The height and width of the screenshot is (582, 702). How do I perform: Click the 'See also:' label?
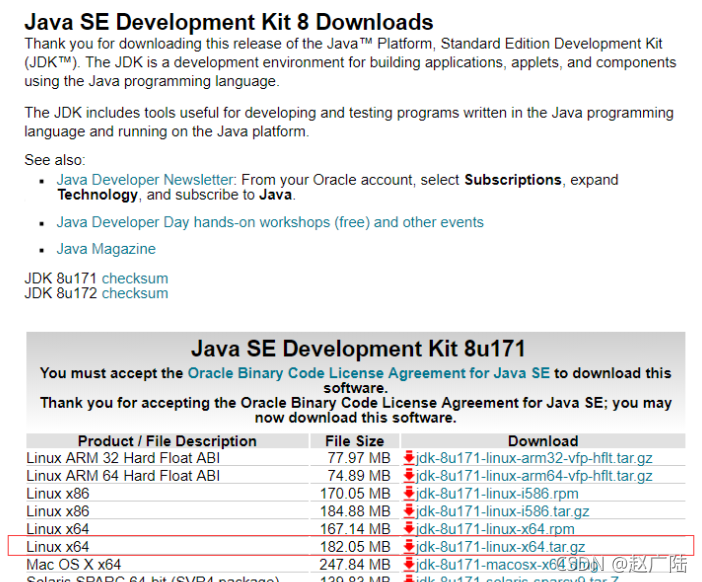pyautogui.click(x=55, y=160)
